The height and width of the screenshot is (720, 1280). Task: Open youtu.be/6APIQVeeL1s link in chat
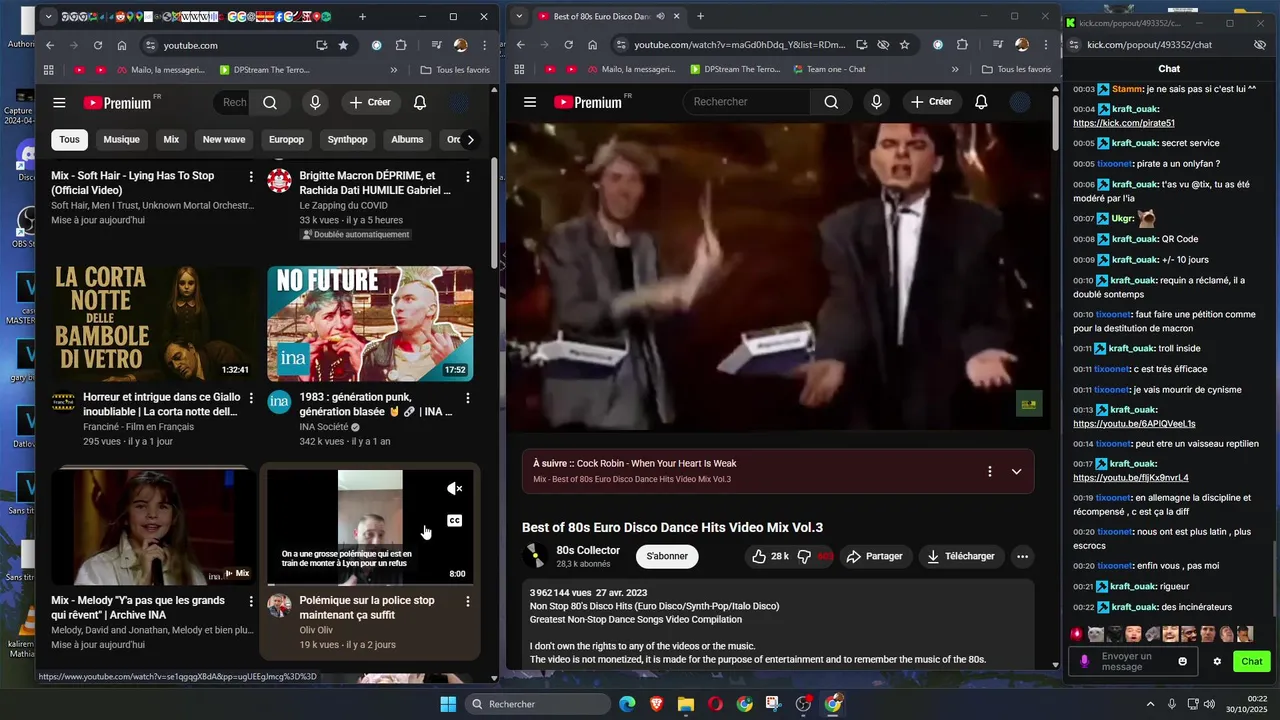pos(1134,424)
